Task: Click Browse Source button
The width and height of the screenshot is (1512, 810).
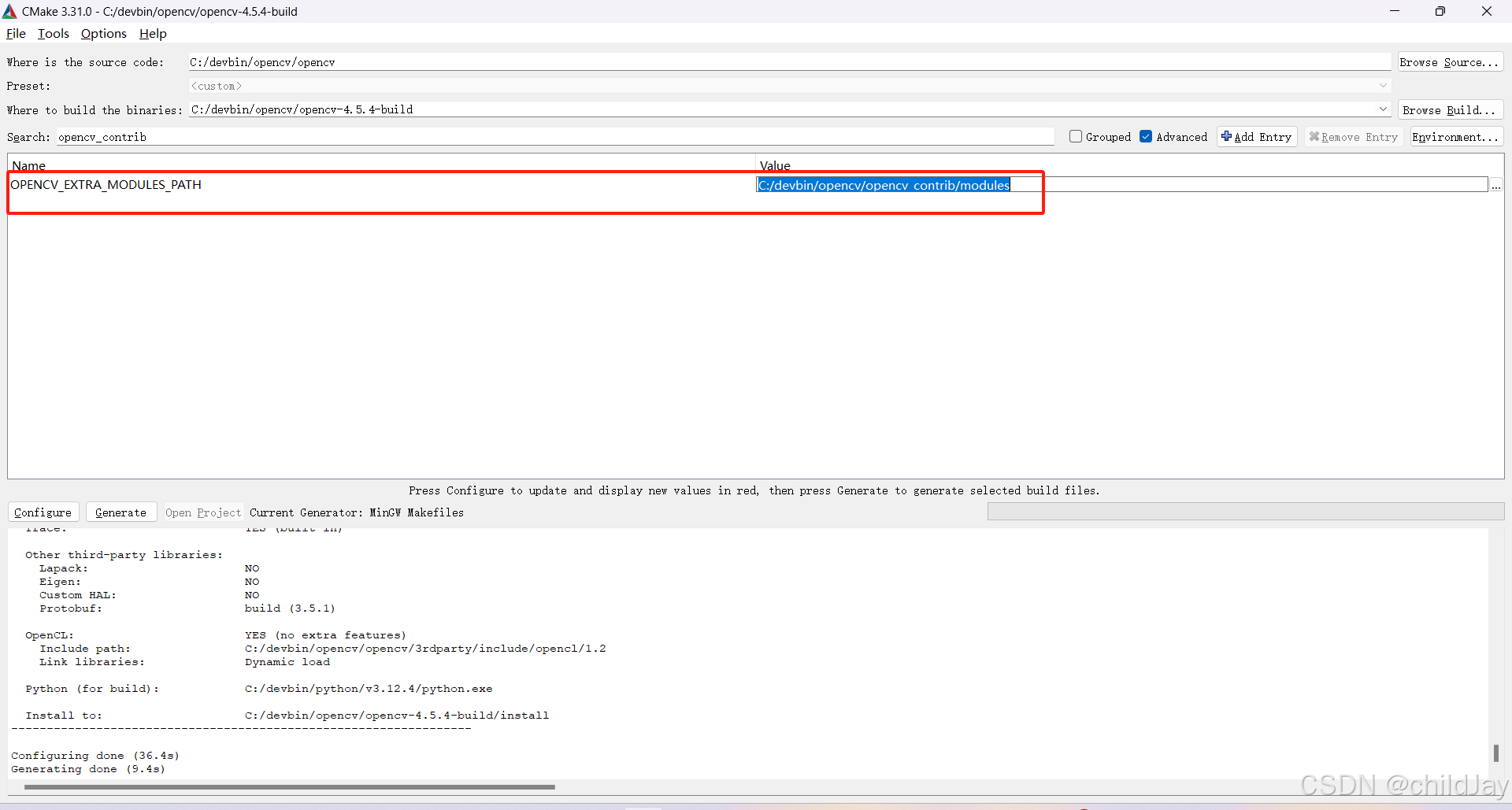Action: tap(1450, 62)
